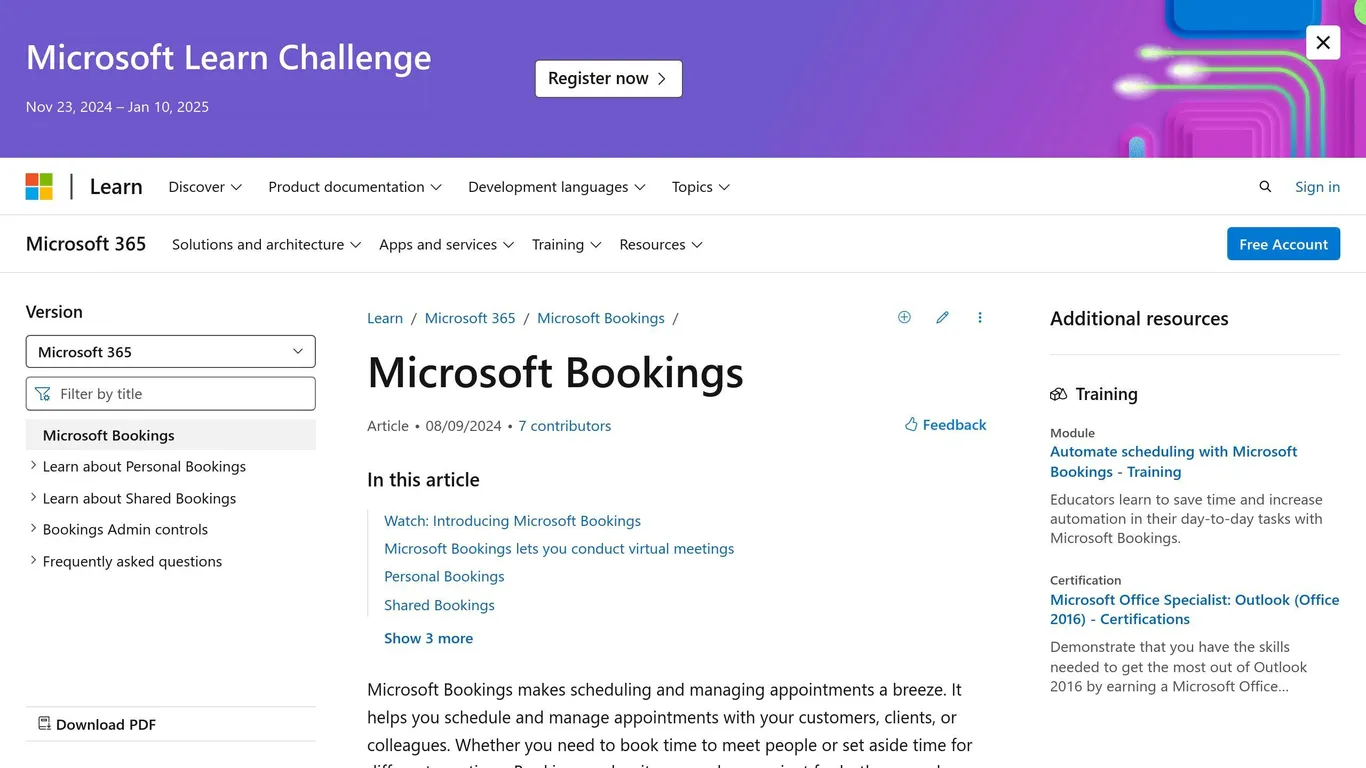Click the Feedback link
This screenshot has width=1366, height=768.
(x=945, y=424)
